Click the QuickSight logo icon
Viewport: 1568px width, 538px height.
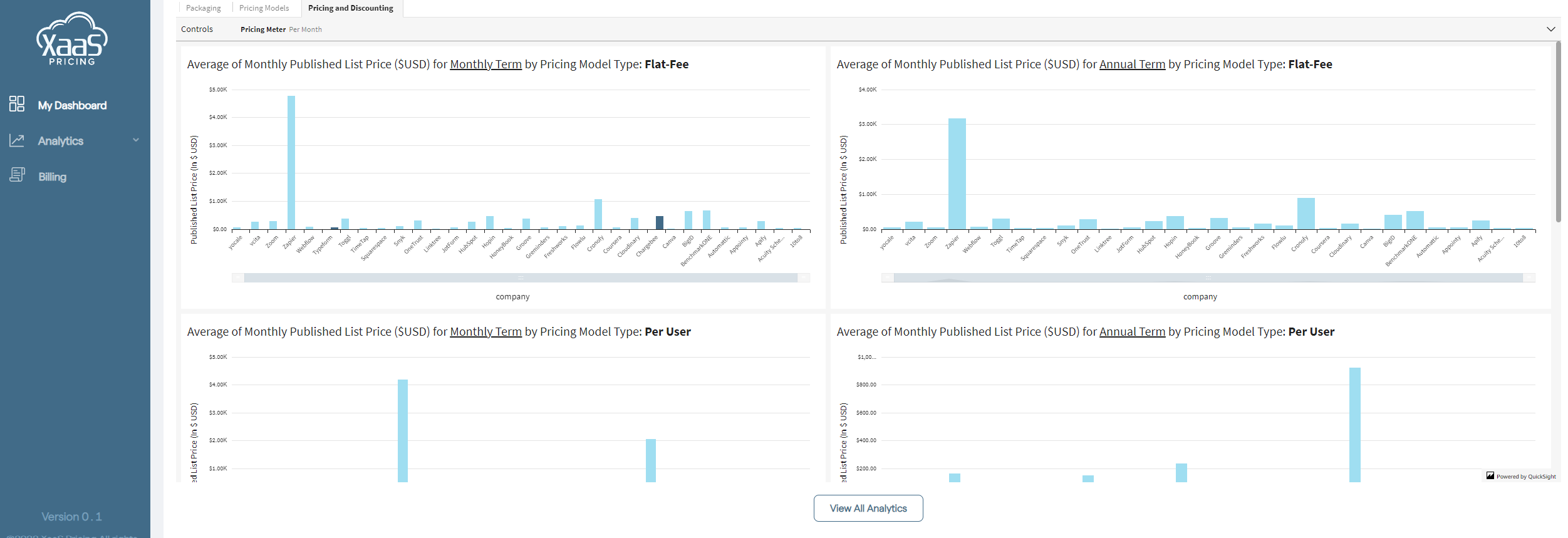pos(1490,476)
